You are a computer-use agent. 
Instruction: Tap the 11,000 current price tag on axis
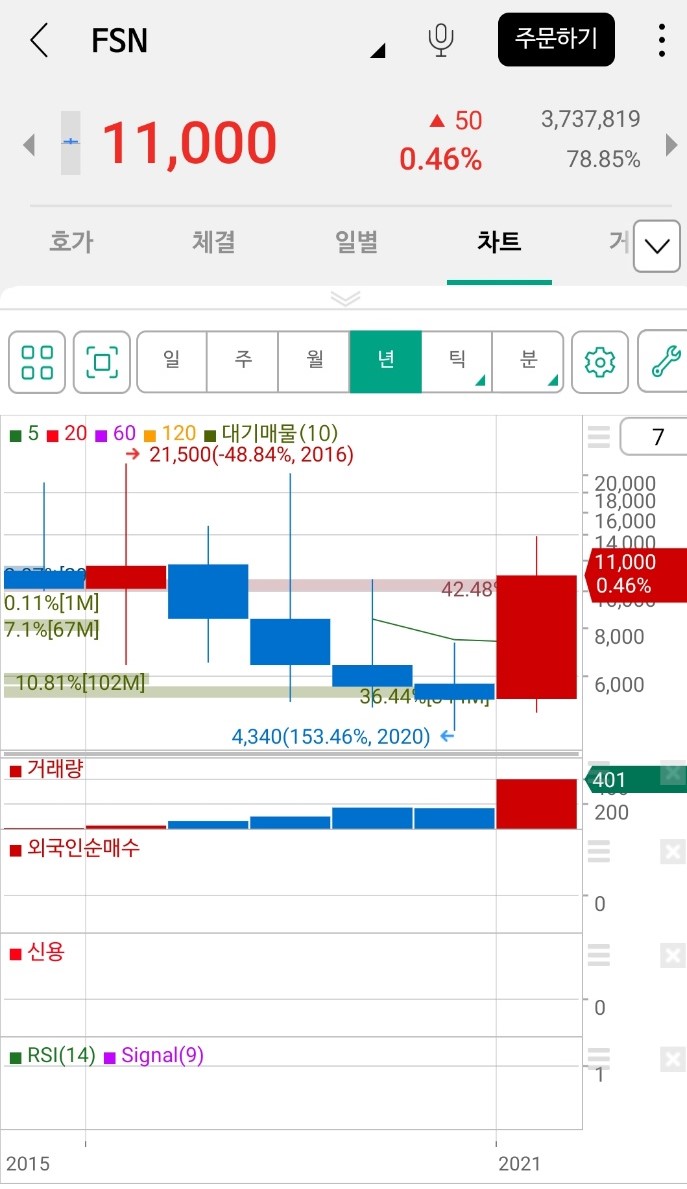coord(635,574)
